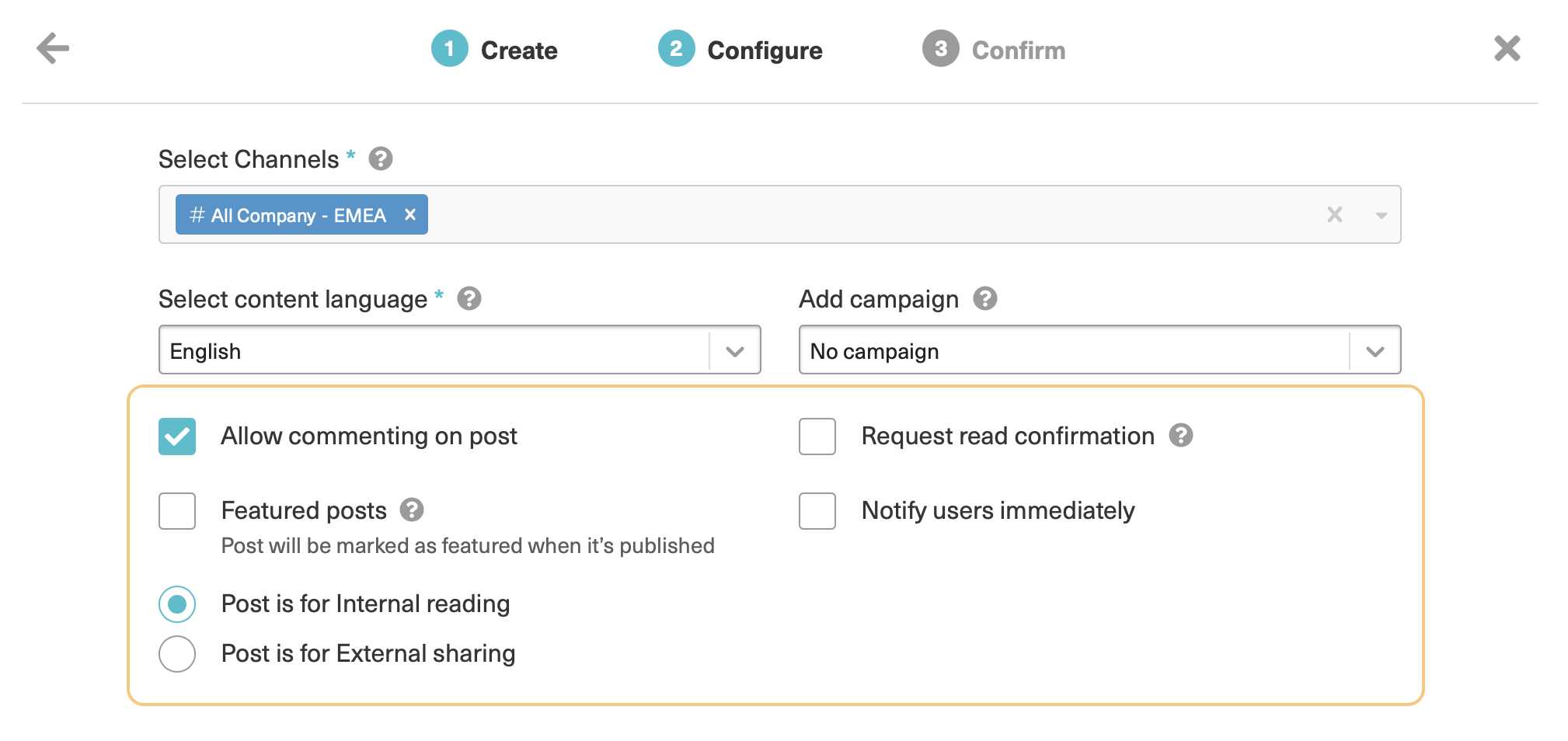Close the post configuration dialog
The width and height of the screenshot is (1568, 741).
(x=1507, y=48)
